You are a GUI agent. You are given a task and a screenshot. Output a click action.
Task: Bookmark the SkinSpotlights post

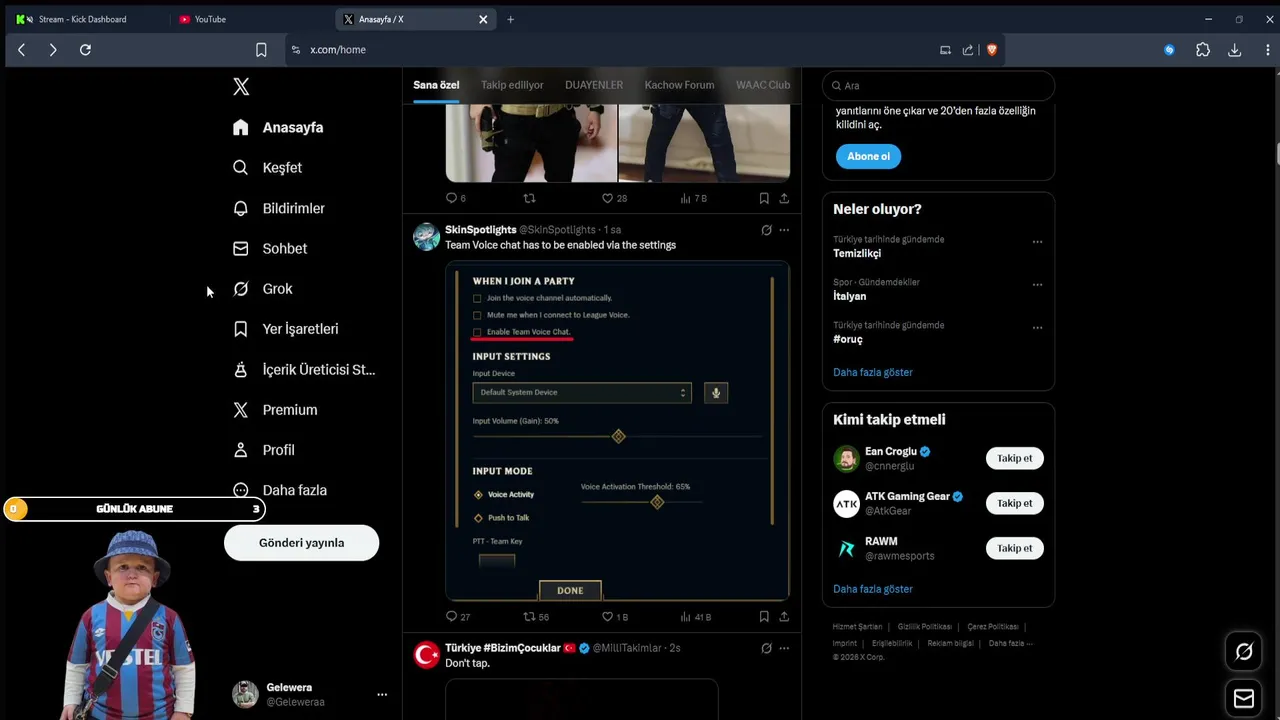764,617
